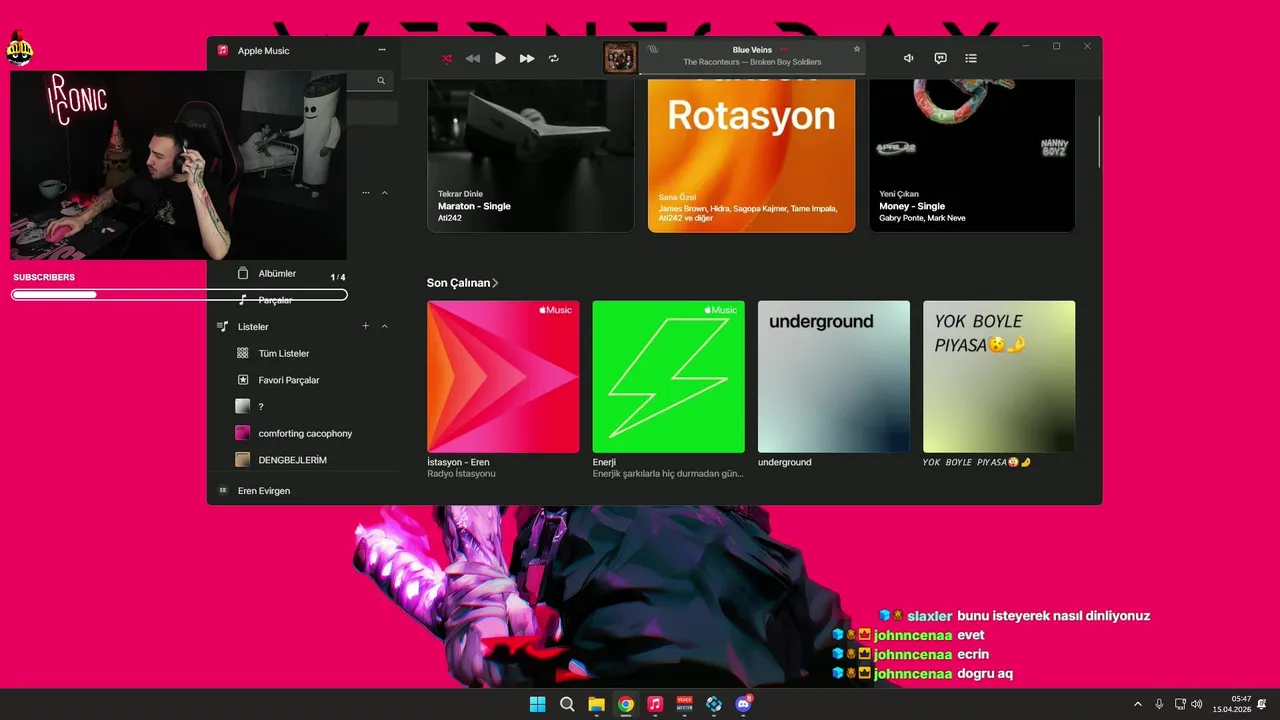Show hidden system tray icons
This screenshot has height=720, width=1280.
point(1137,704)
